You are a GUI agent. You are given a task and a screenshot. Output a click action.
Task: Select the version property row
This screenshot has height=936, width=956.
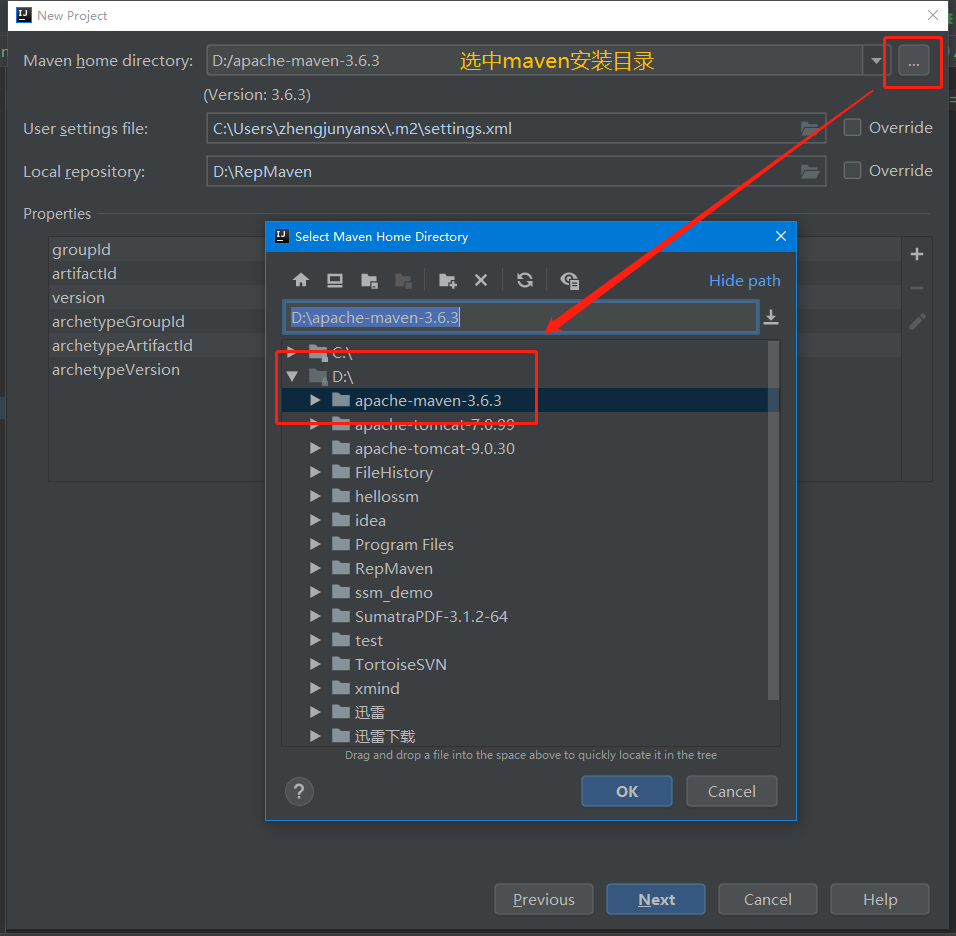coord(157,298)
